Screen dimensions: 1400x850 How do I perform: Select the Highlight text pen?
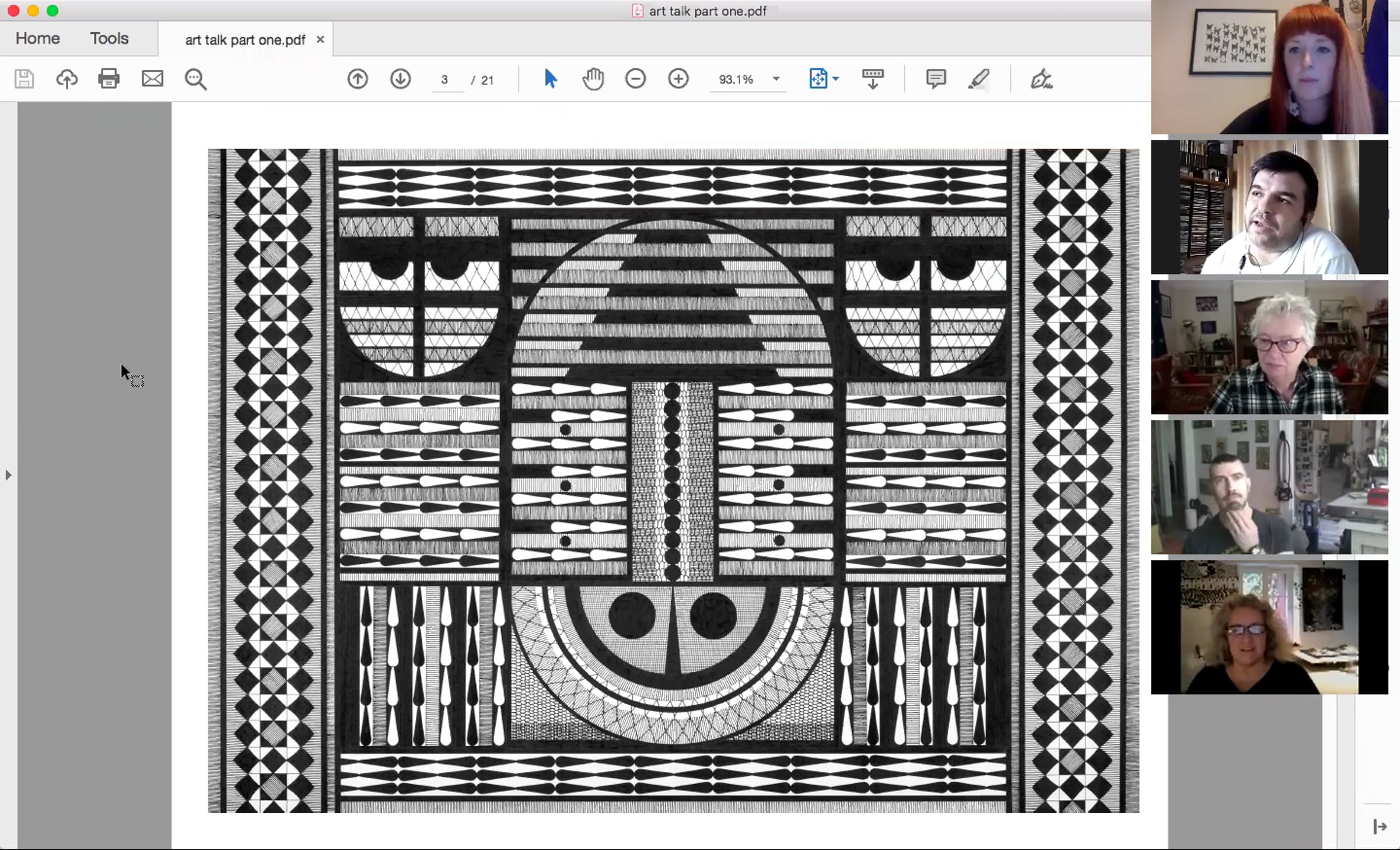pos(979,79)
